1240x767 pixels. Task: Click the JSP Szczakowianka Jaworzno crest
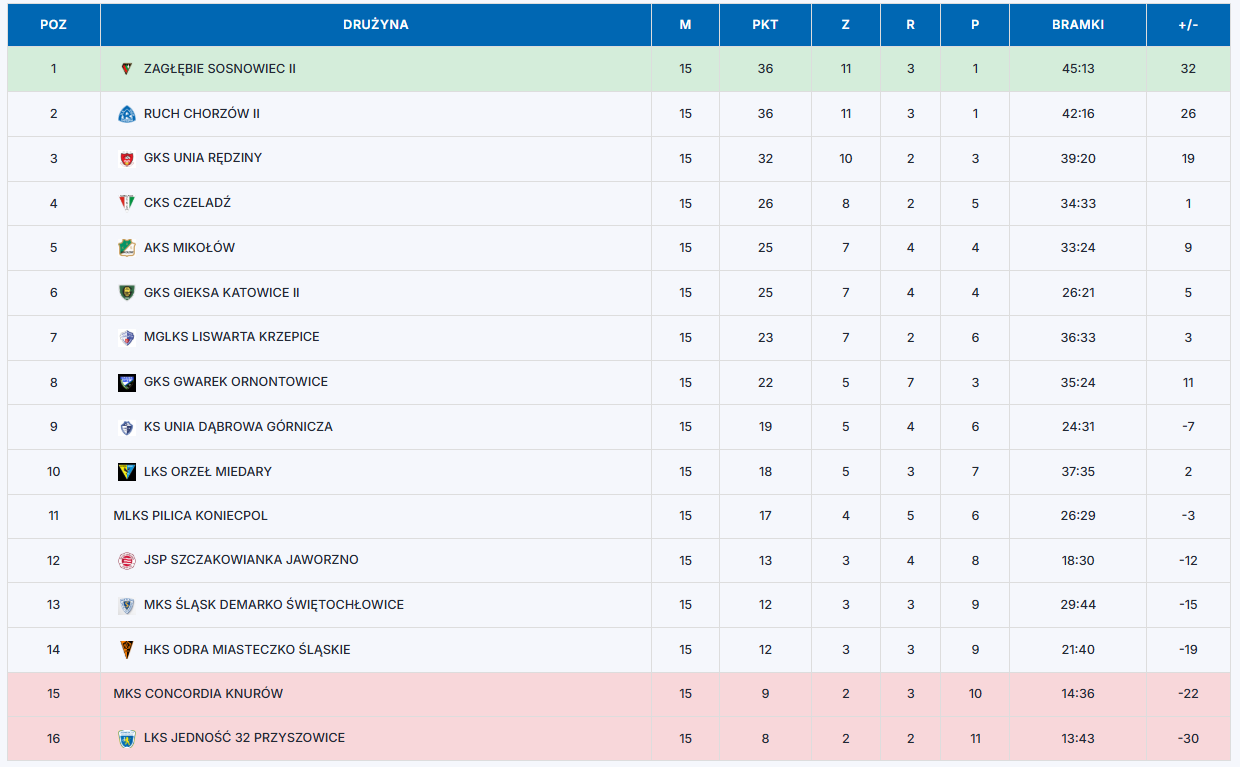pos(126,561)
